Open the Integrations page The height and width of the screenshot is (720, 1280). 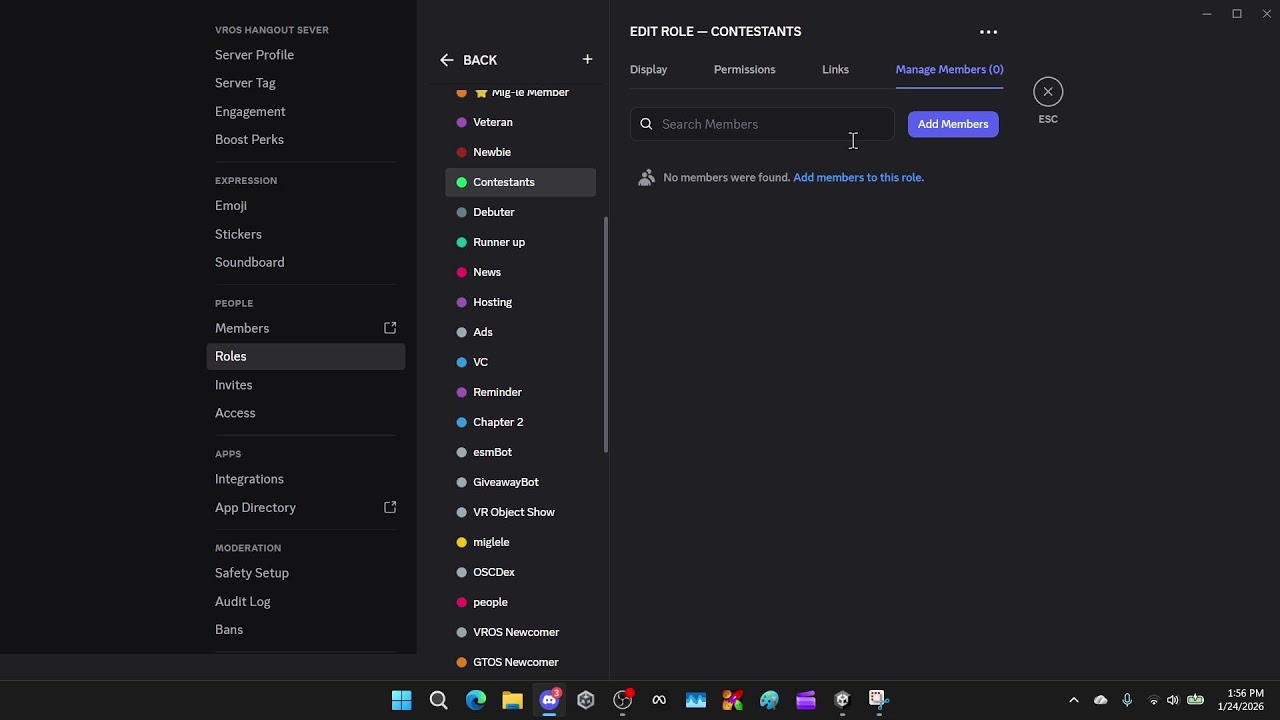click(306, 479)
